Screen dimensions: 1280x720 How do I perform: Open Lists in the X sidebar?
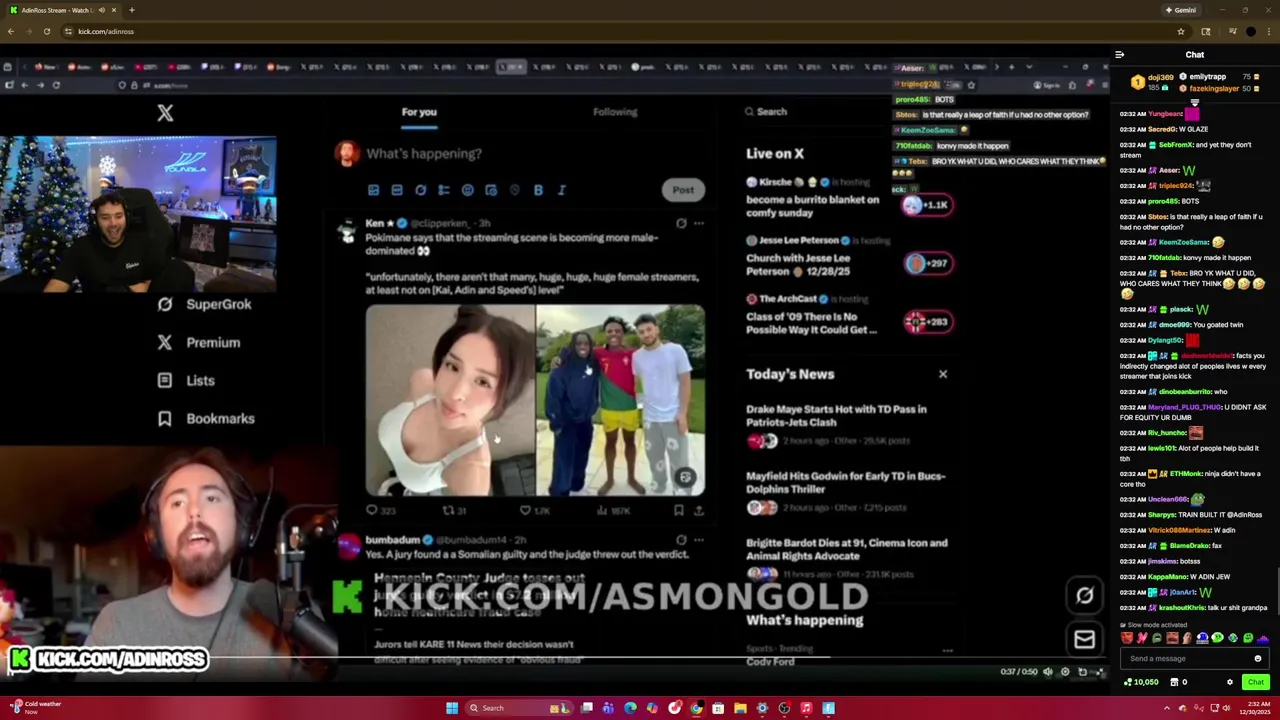point(186,380)
